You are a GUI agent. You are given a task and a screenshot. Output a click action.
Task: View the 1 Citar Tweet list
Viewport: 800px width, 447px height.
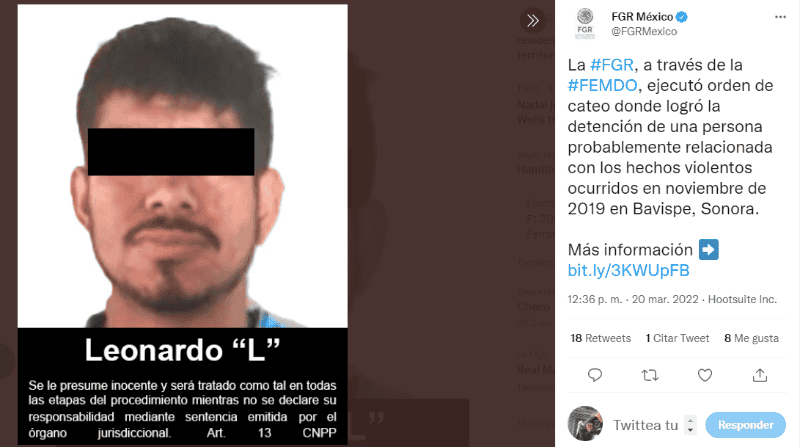point(677,338)
